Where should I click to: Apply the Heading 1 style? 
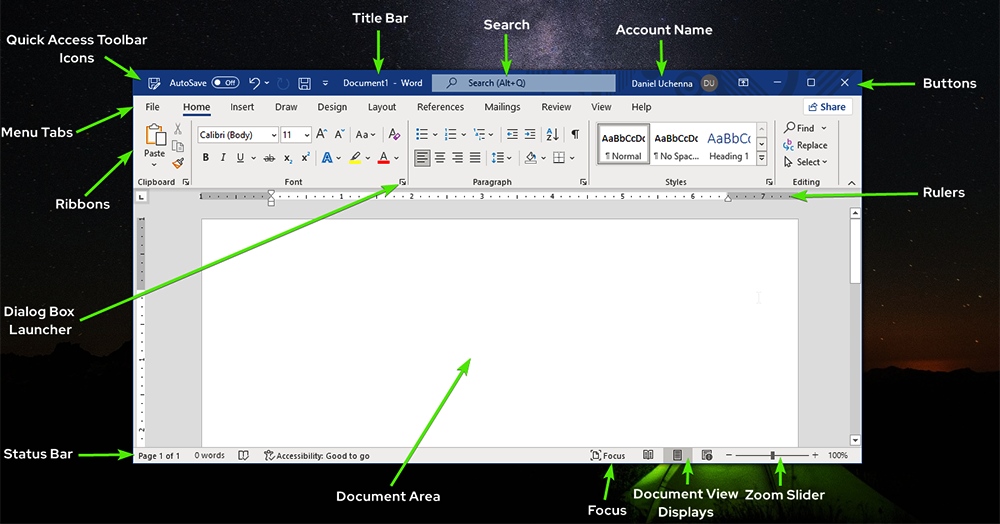[729, 145]
